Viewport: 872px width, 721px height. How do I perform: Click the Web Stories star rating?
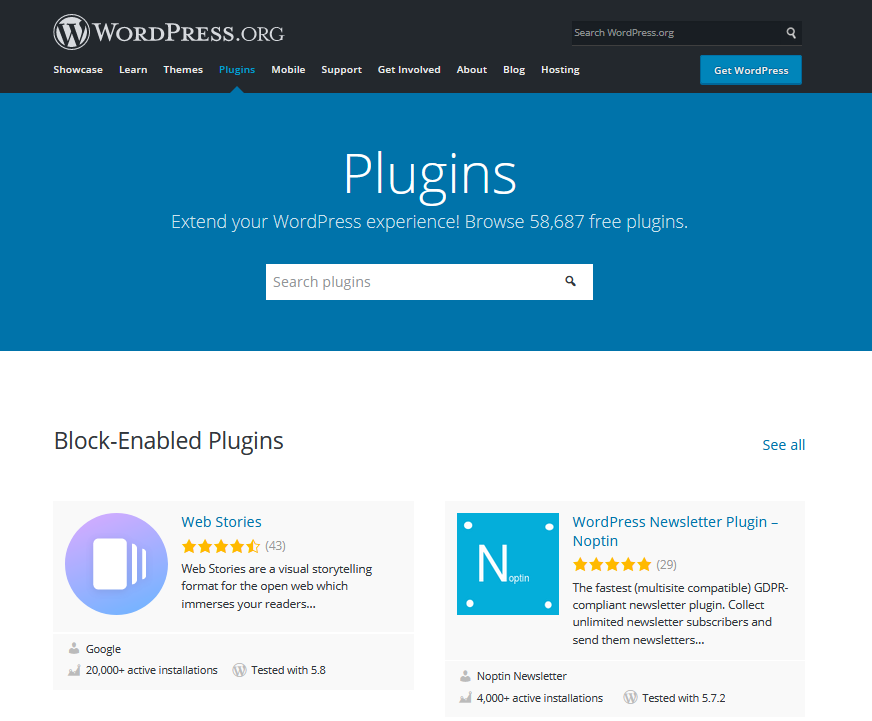[221, 546]
